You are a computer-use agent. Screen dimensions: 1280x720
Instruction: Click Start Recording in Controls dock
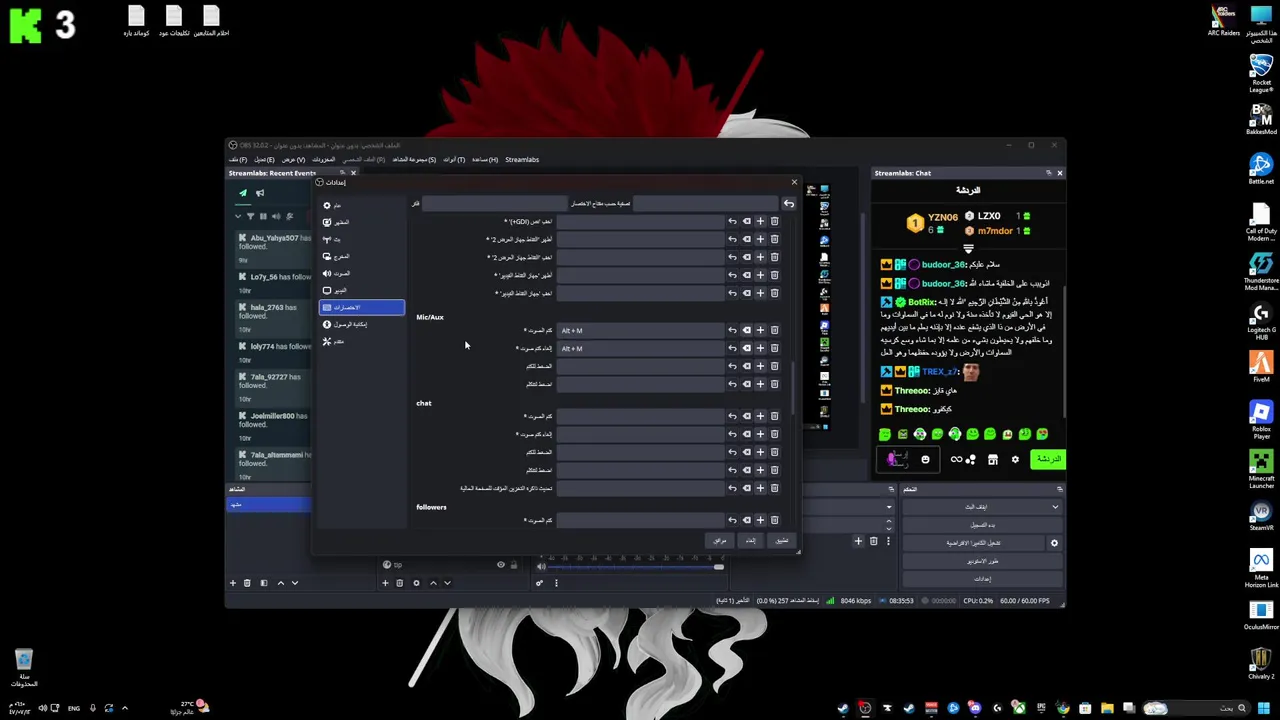point(983,525)
